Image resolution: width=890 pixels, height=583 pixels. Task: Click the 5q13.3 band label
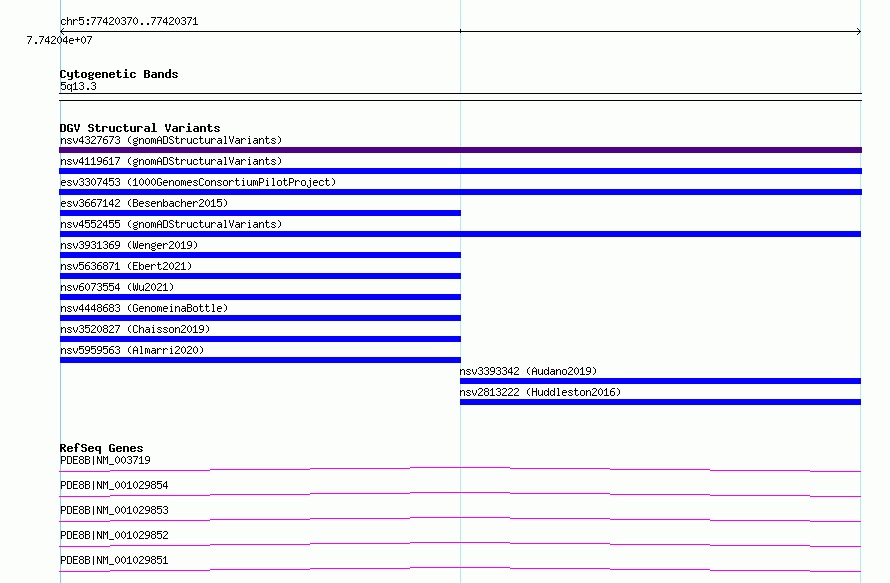click(x=78, y=86)
